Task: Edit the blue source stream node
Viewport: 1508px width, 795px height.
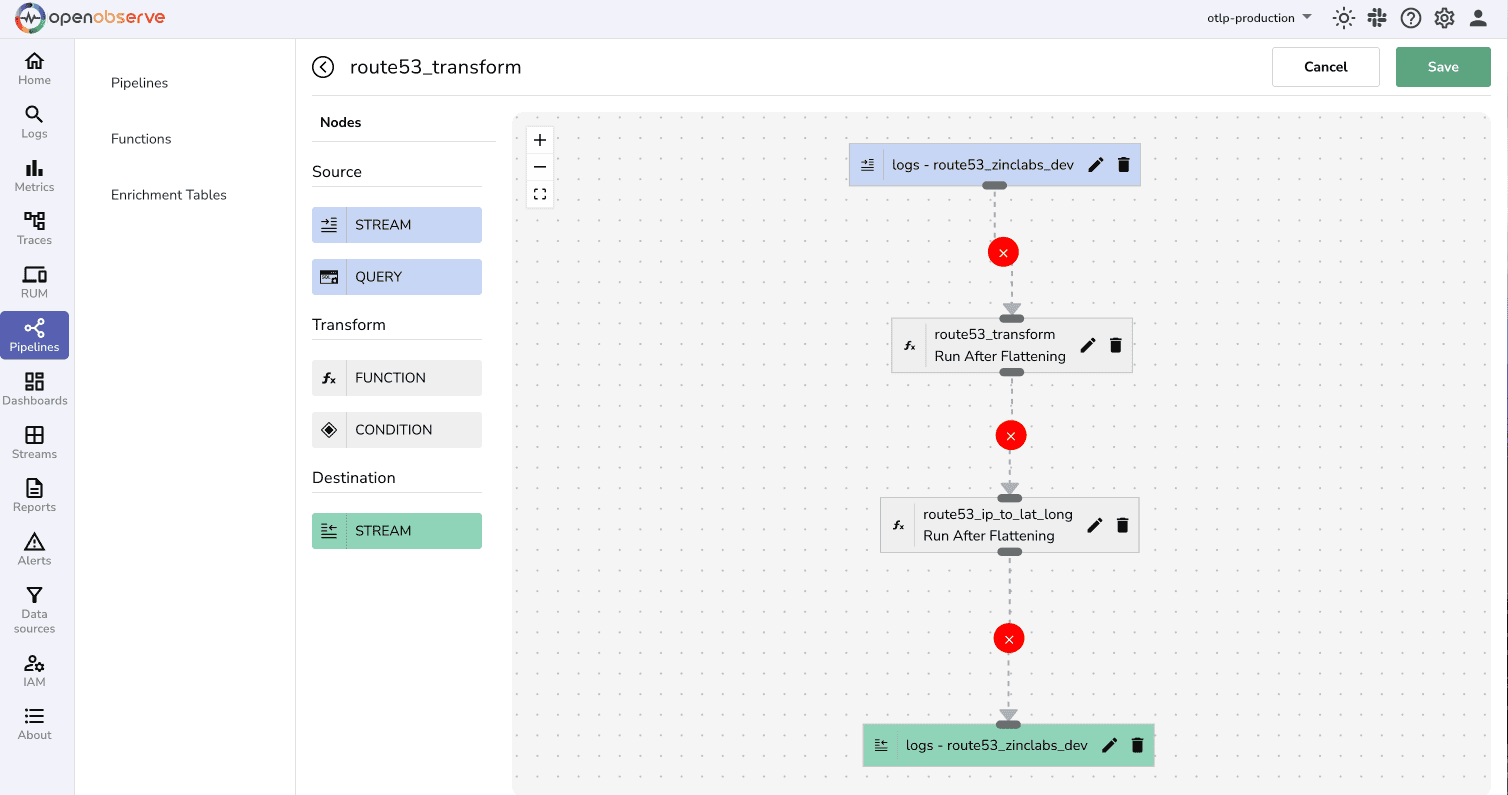Action: [1096, 165]
